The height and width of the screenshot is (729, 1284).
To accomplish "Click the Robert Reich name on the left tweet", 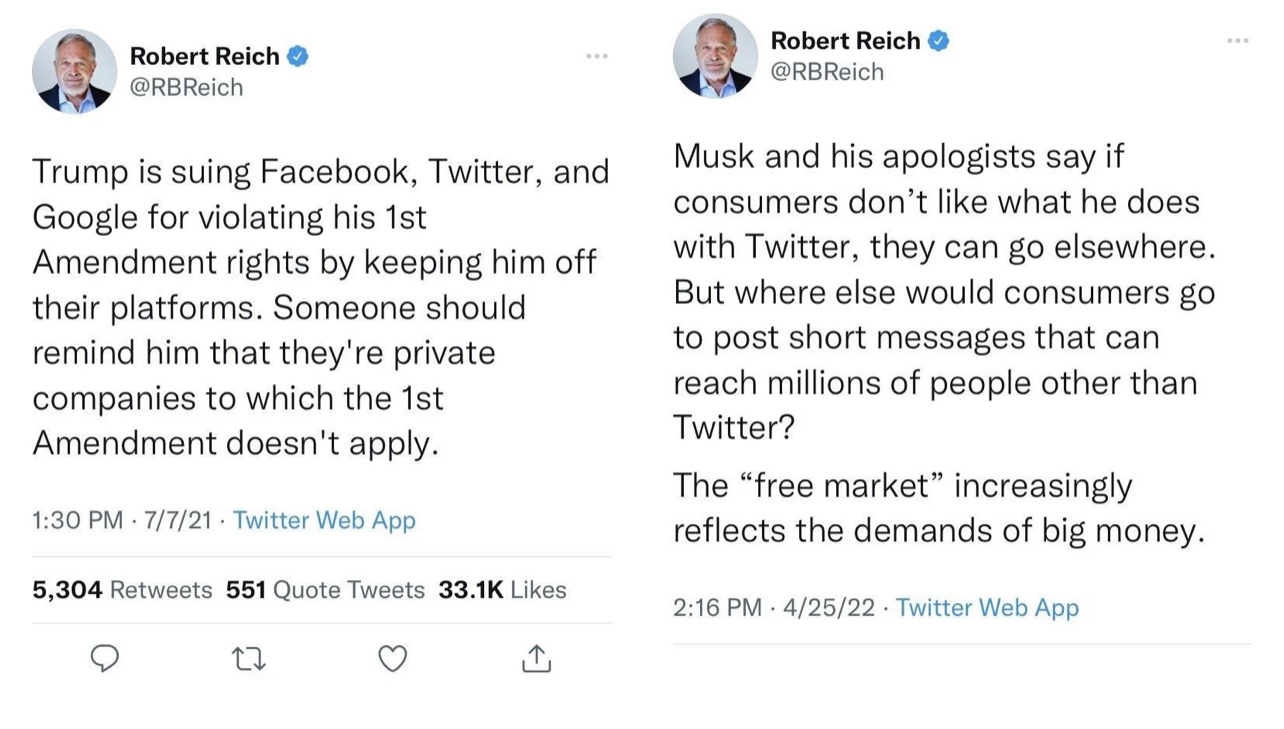I will point(204,57).
